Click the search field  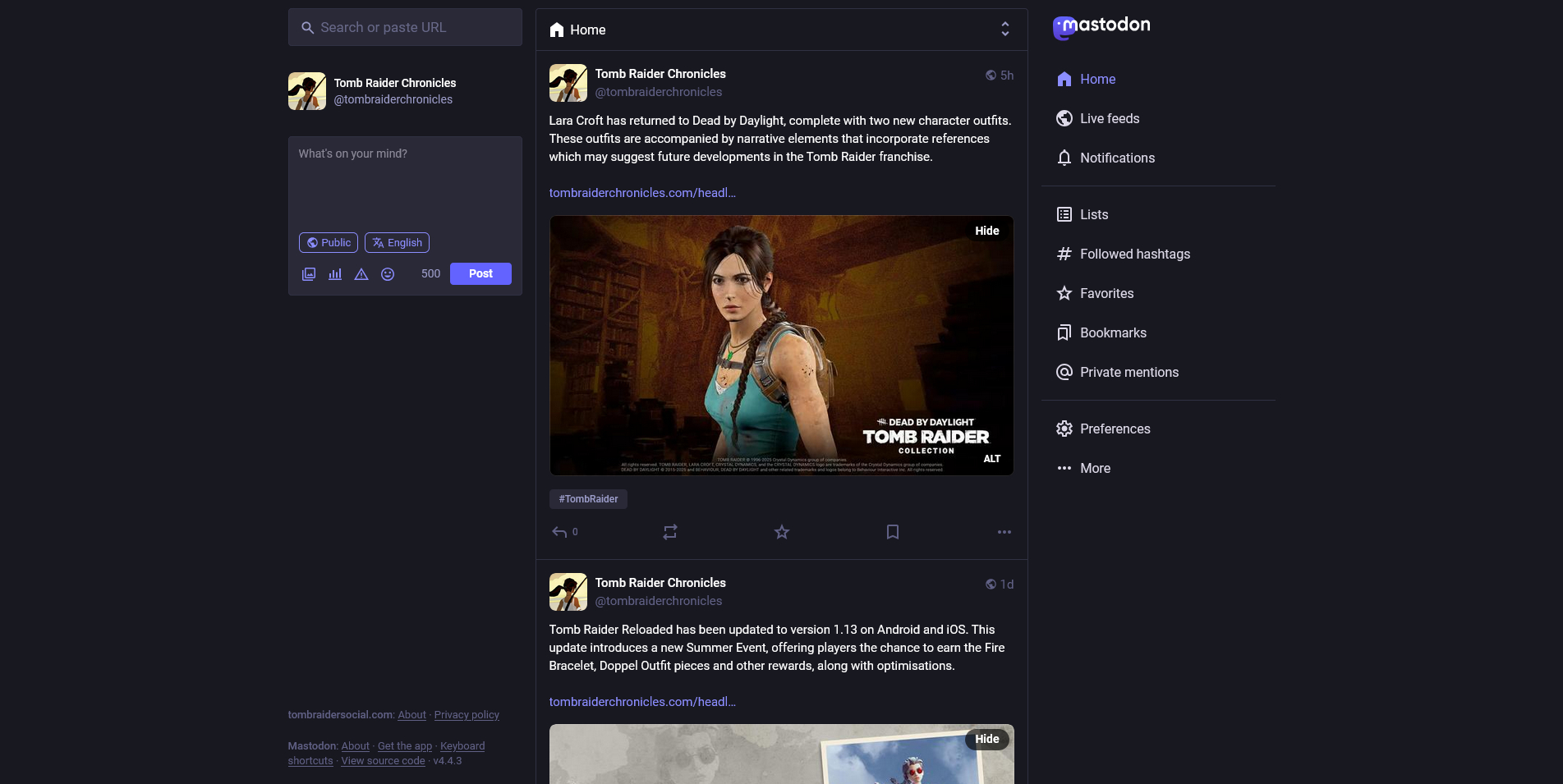pos(405,27)
